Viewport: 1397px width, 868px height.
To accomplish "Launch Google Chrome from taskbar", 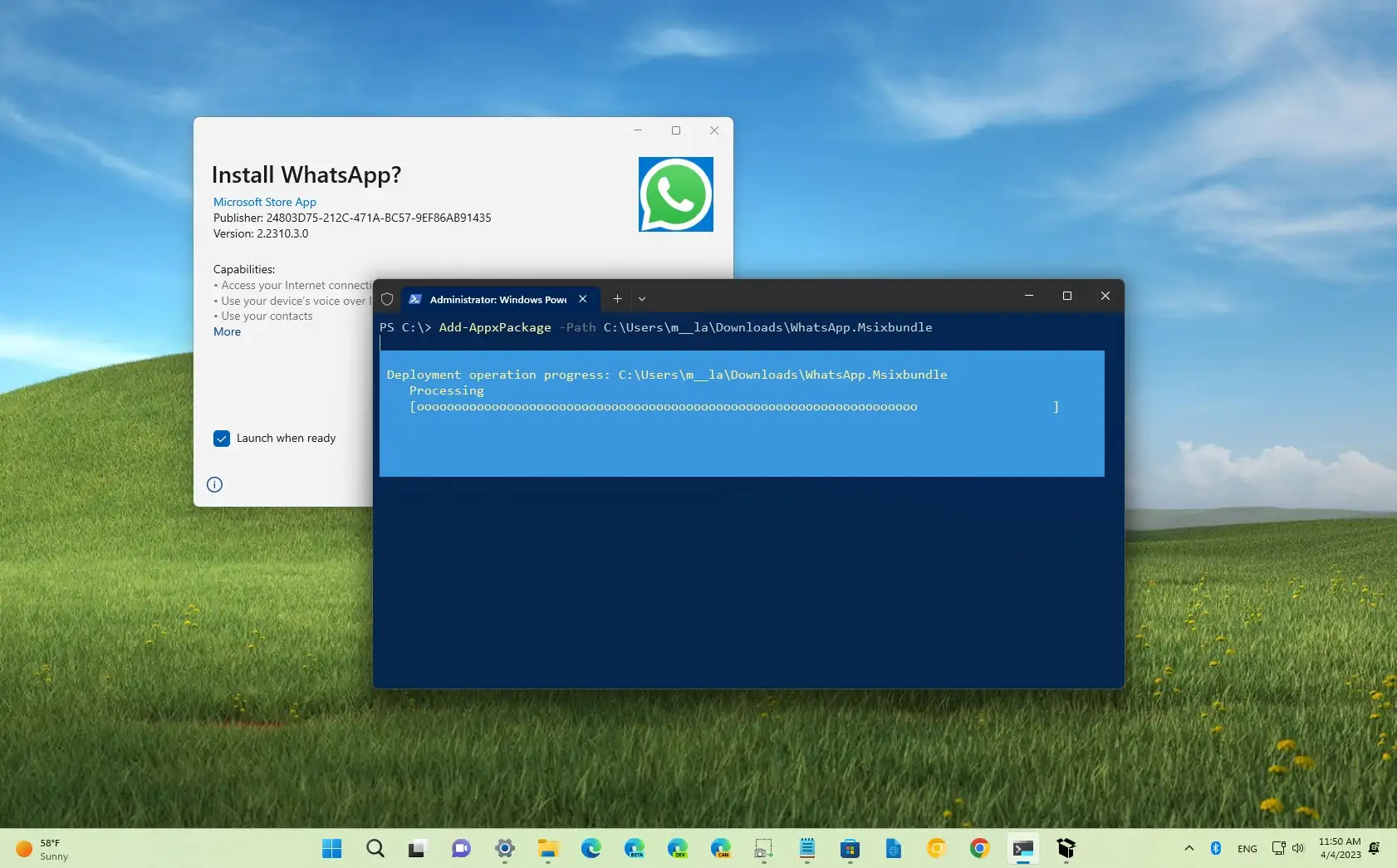I will pyautogui.click(x=980, y=848).
